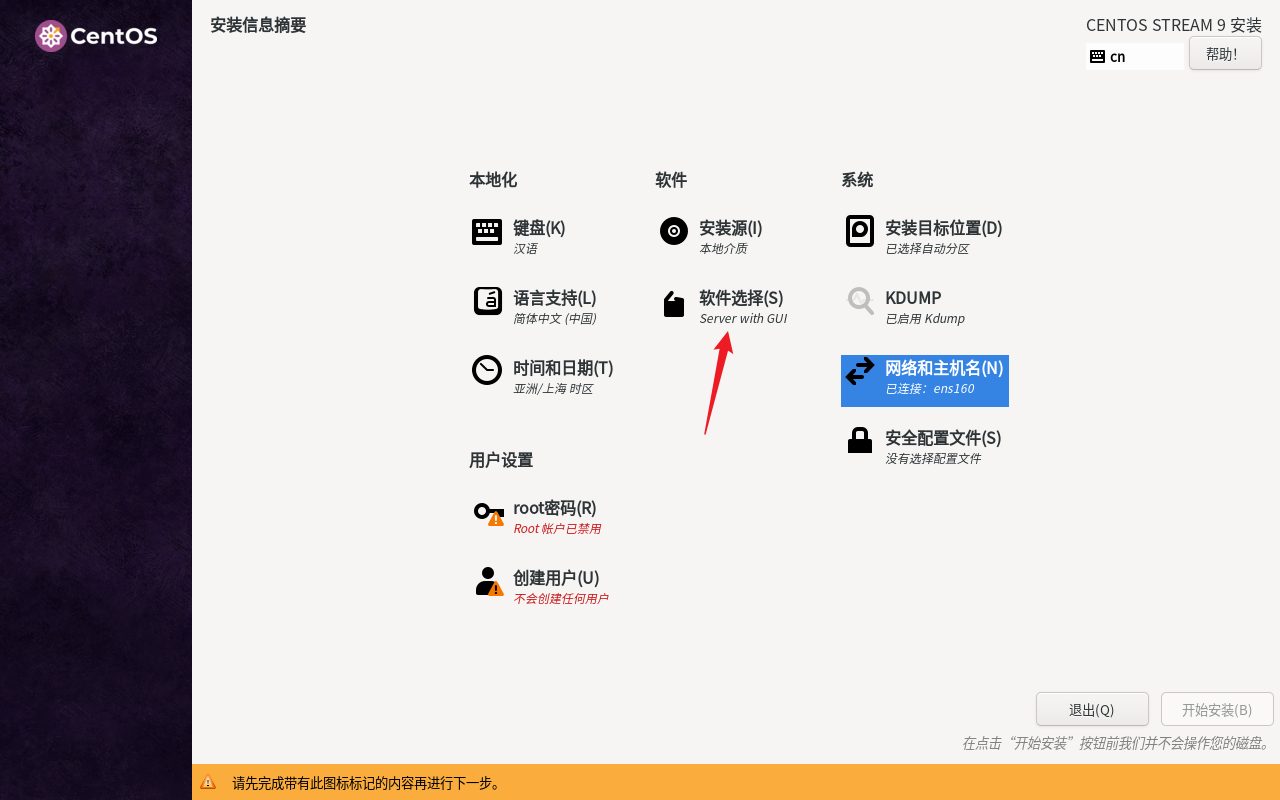Click the lock icon for 安全配置文件
The height and width of the screenshot is (800, 1280).
[x=859, y=441]
